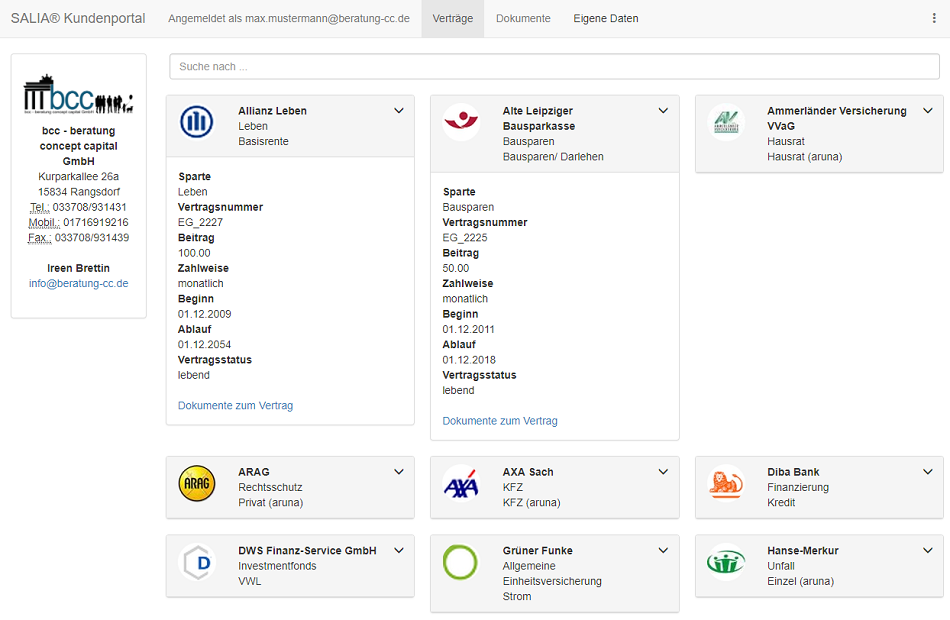Viewport: 950px width, 620px height.
Task: Click the Beginn date 01.12.2009
Action: point(204,314)
